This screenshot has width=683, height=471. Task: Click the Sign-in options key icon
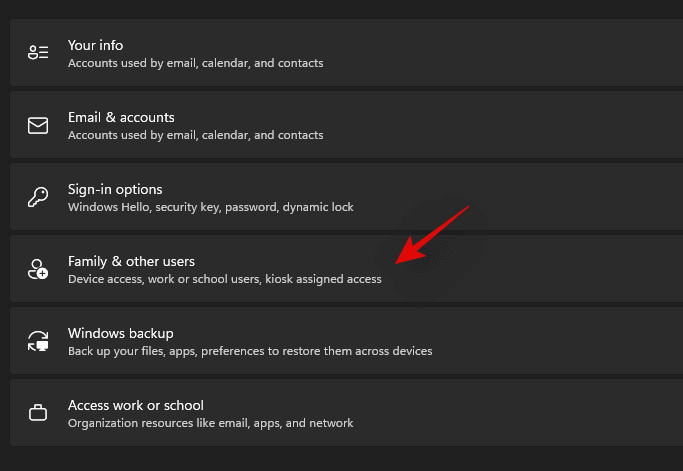[39, 197]
